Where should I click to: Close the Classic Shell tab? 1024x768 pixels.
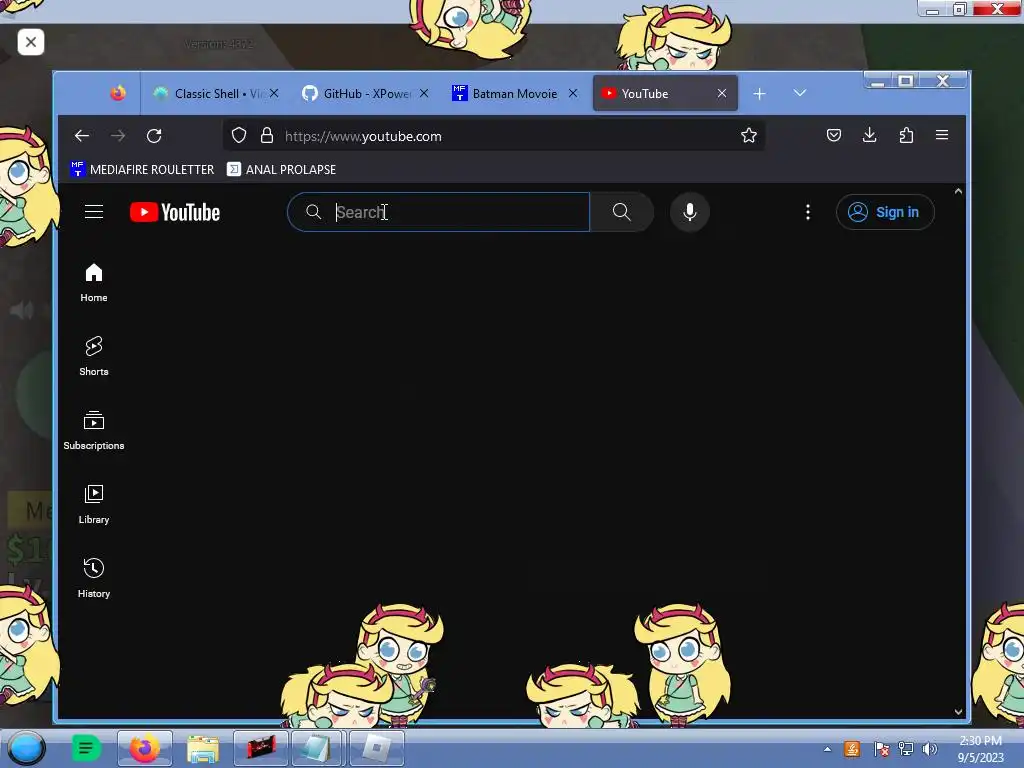click(x=274, y=93)
